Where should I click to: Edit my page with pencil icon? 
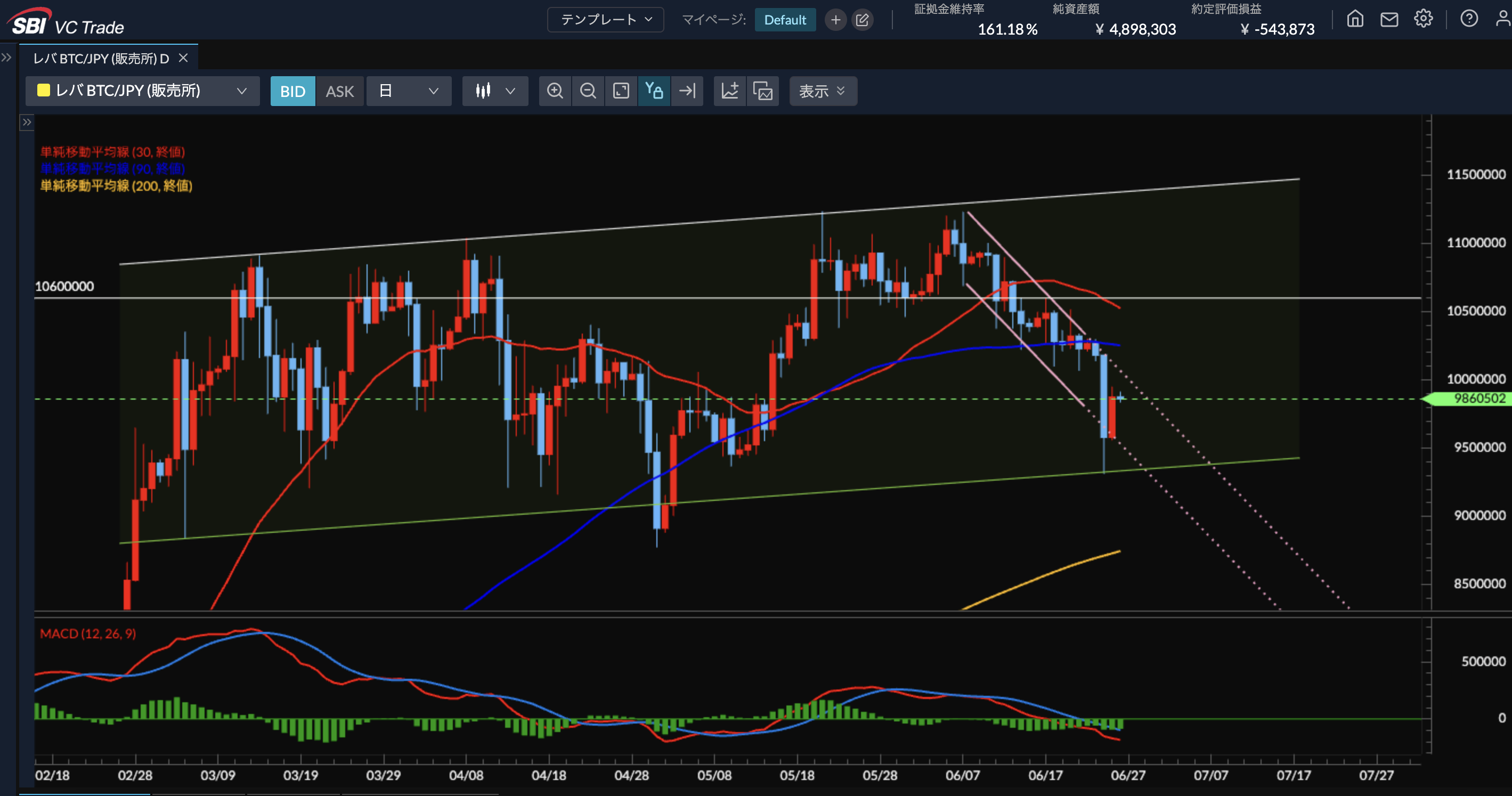(862, 20)
